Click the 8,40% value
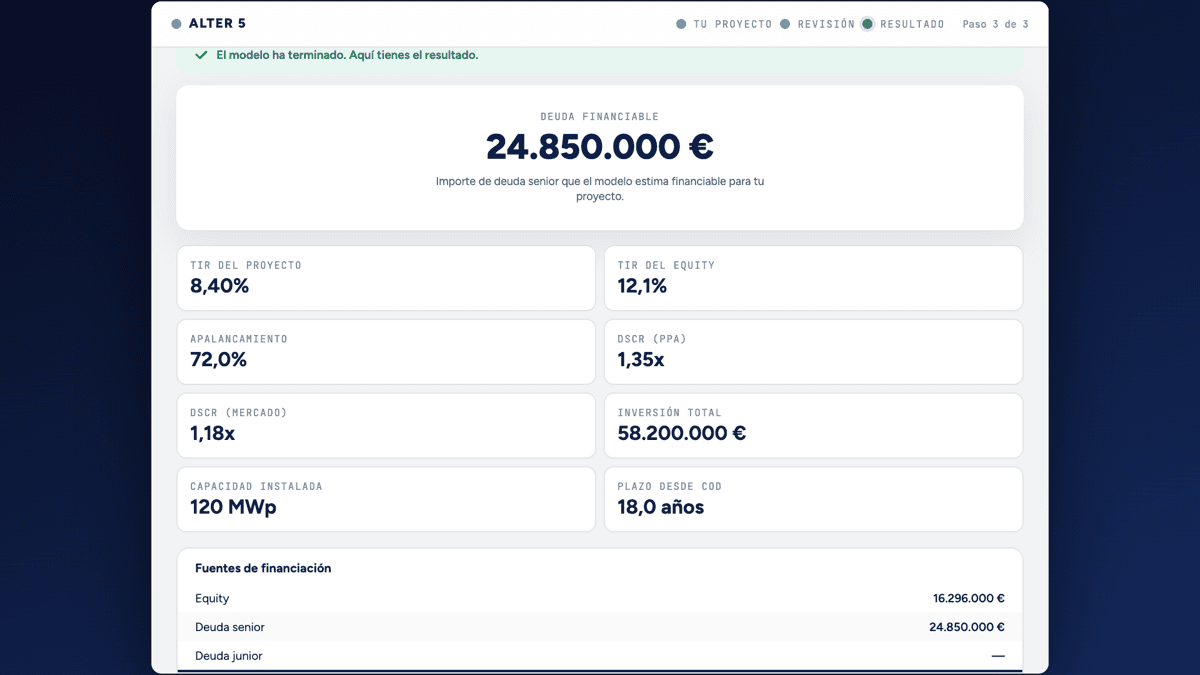This screenshot has width=1200, height=675. (x=220, y=286)
